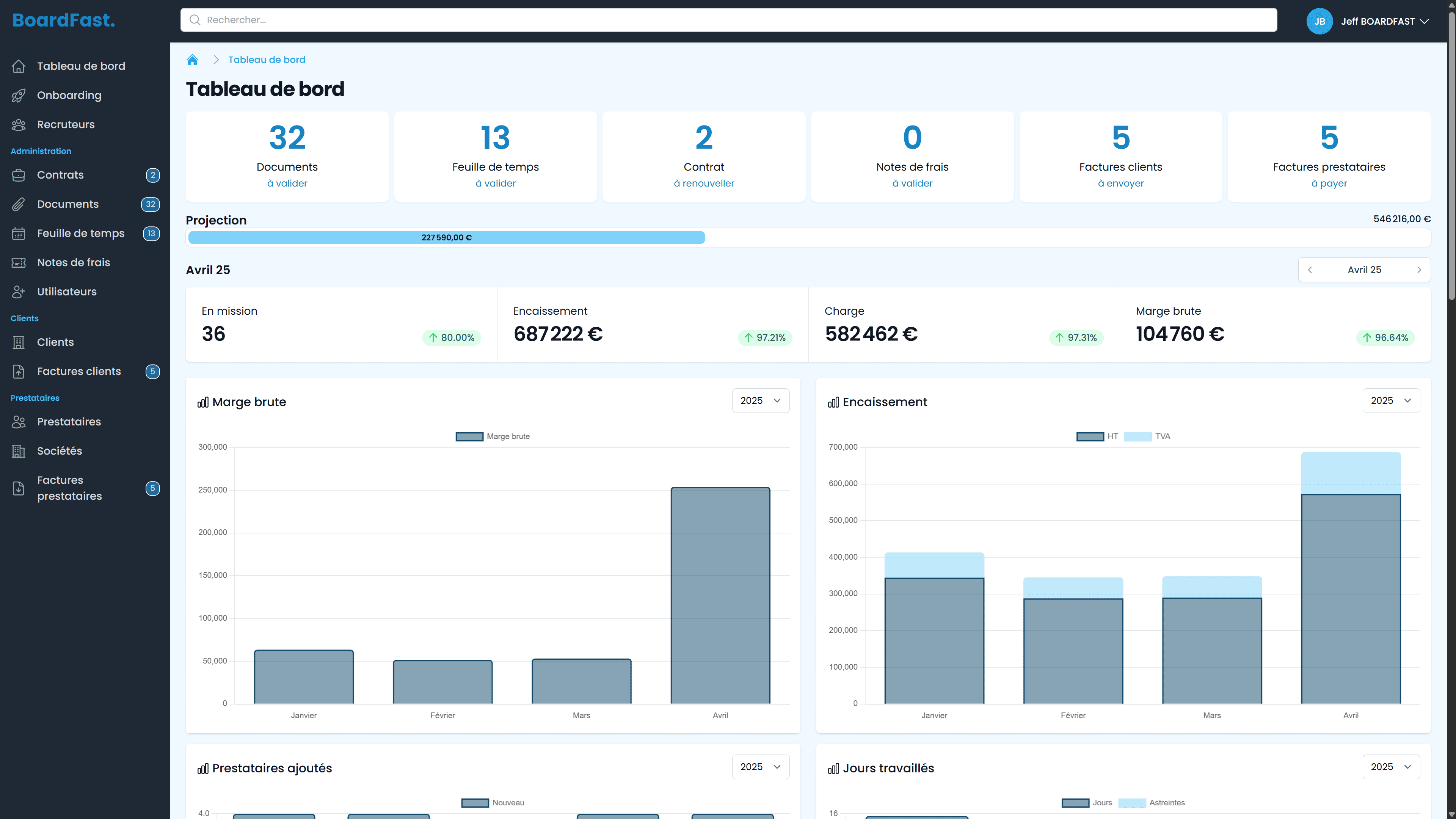The height and width of the screenshot is (819, 1456).
Task: Click the Projection progress bar
Action: point(447,237)
